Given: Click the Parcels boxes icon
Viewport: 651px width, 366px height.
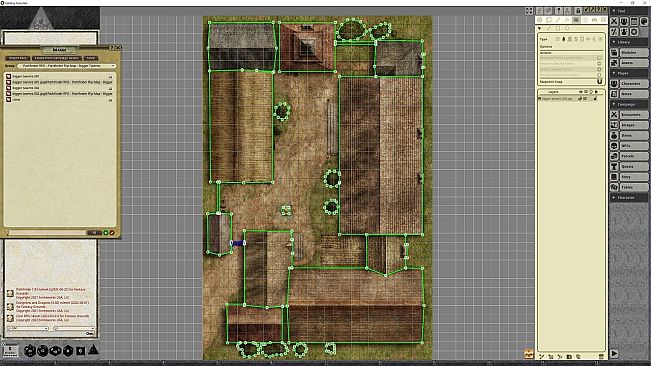Looking at the screenshot, I should [x=614, y=156].
